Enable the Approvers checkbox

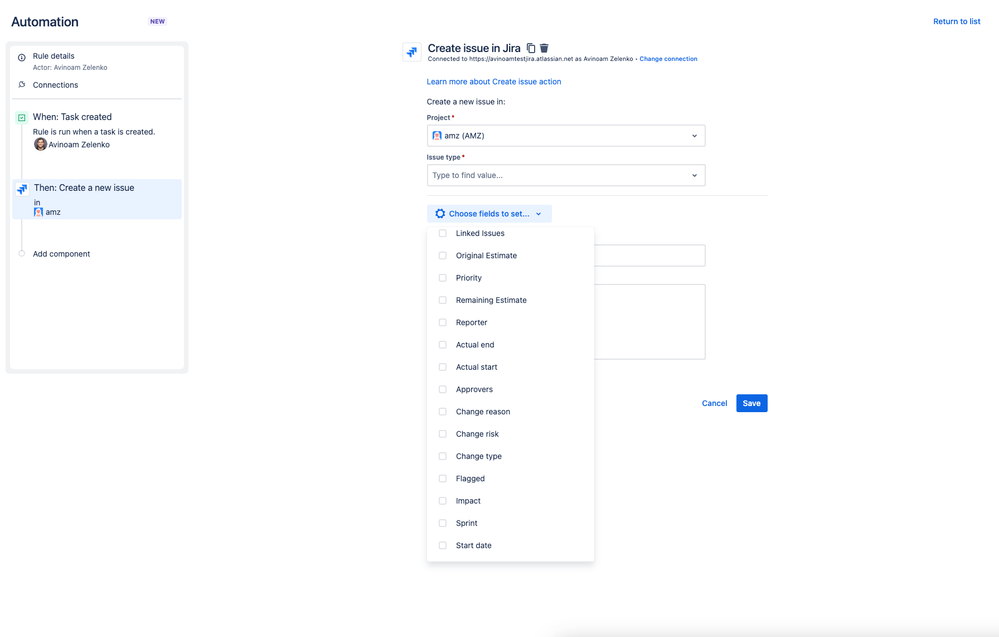(x=443, y=389)
